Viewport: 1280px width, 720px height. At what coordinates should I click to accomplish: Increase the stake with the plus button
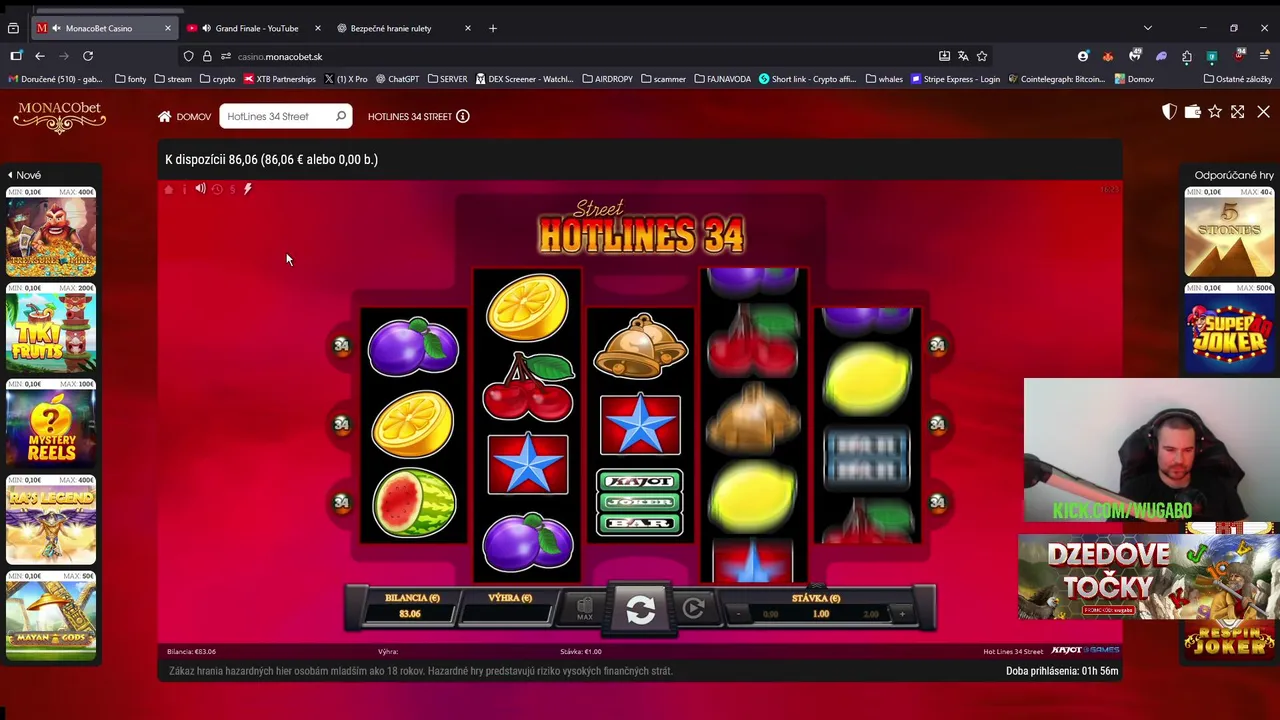point(902,614)
